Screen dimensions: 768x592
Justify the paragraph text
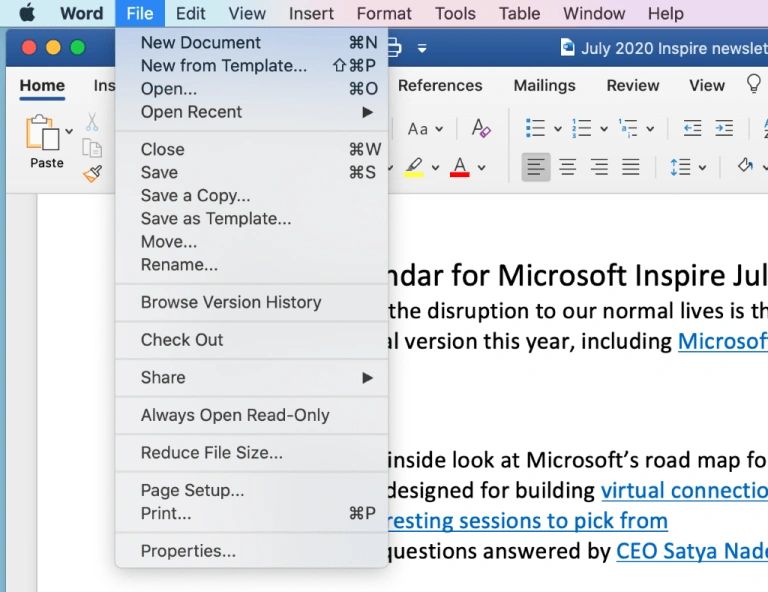point(630,167)
